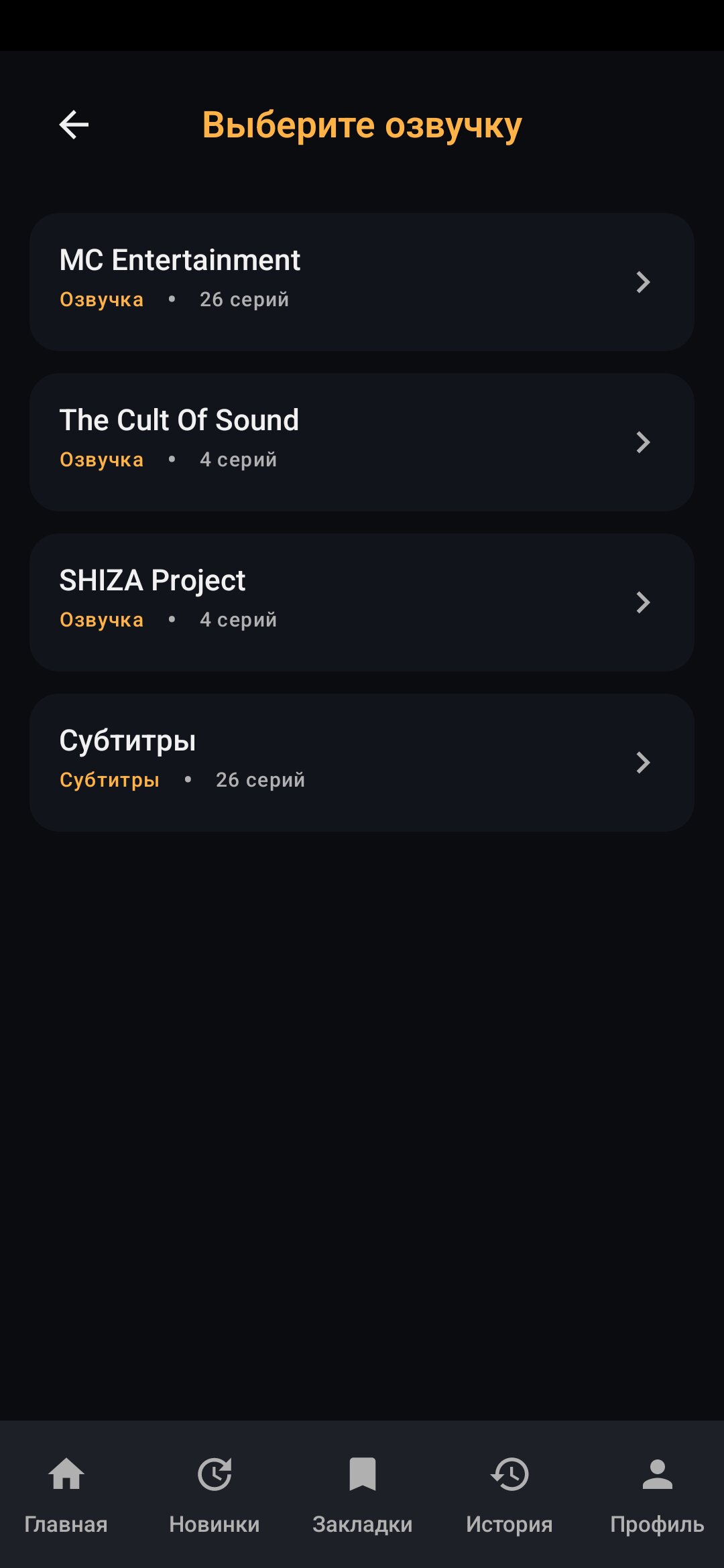Tap the Закладки bookmark icon

[363, 1474]
